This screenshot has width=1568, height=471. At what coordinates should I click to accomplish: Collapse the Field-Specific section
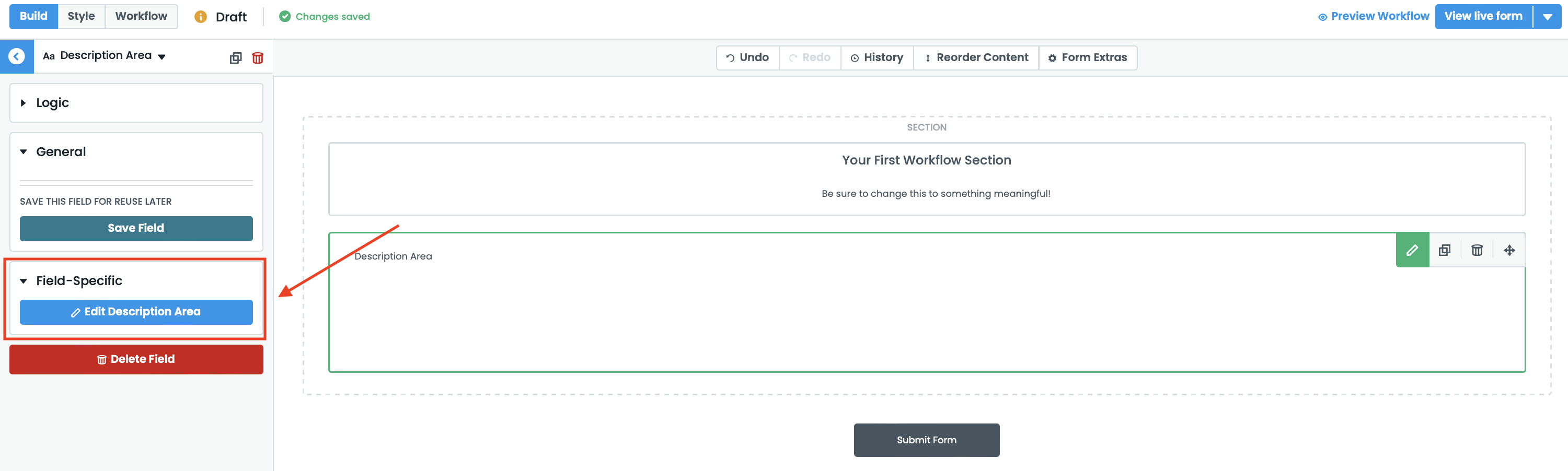tap(79, 281)
